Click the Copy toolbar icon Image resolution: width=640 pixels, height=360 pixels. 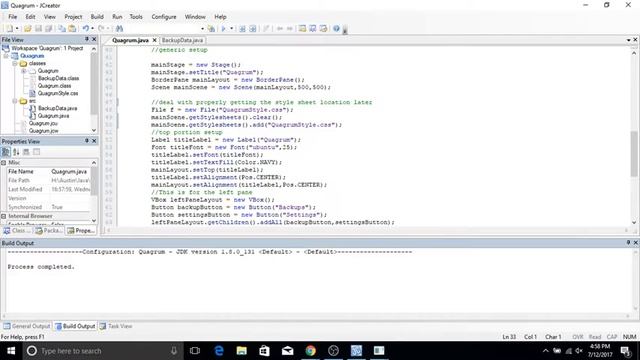tap(62, 29)
